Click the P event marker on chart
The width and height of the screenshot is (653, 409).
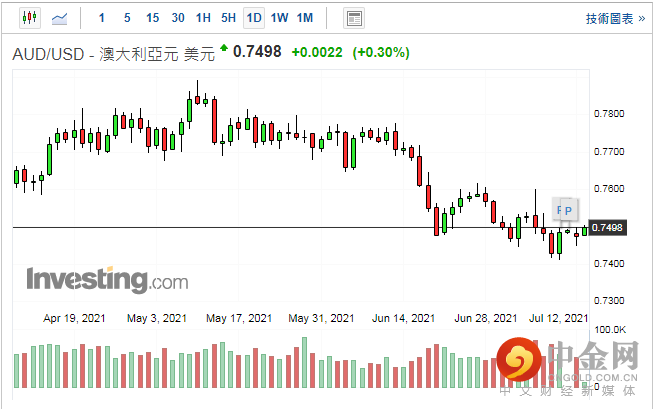point(570,210)
